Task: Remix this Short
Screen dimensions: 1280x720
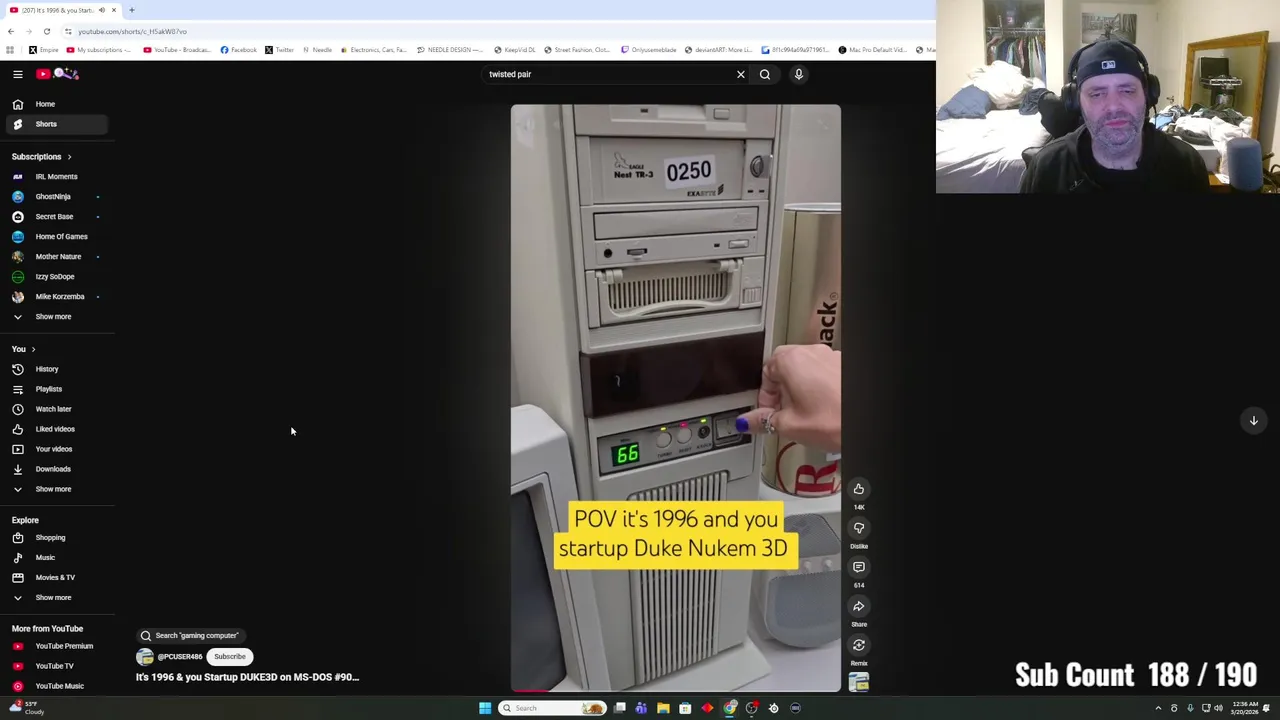Action: [x=859, y=645]
